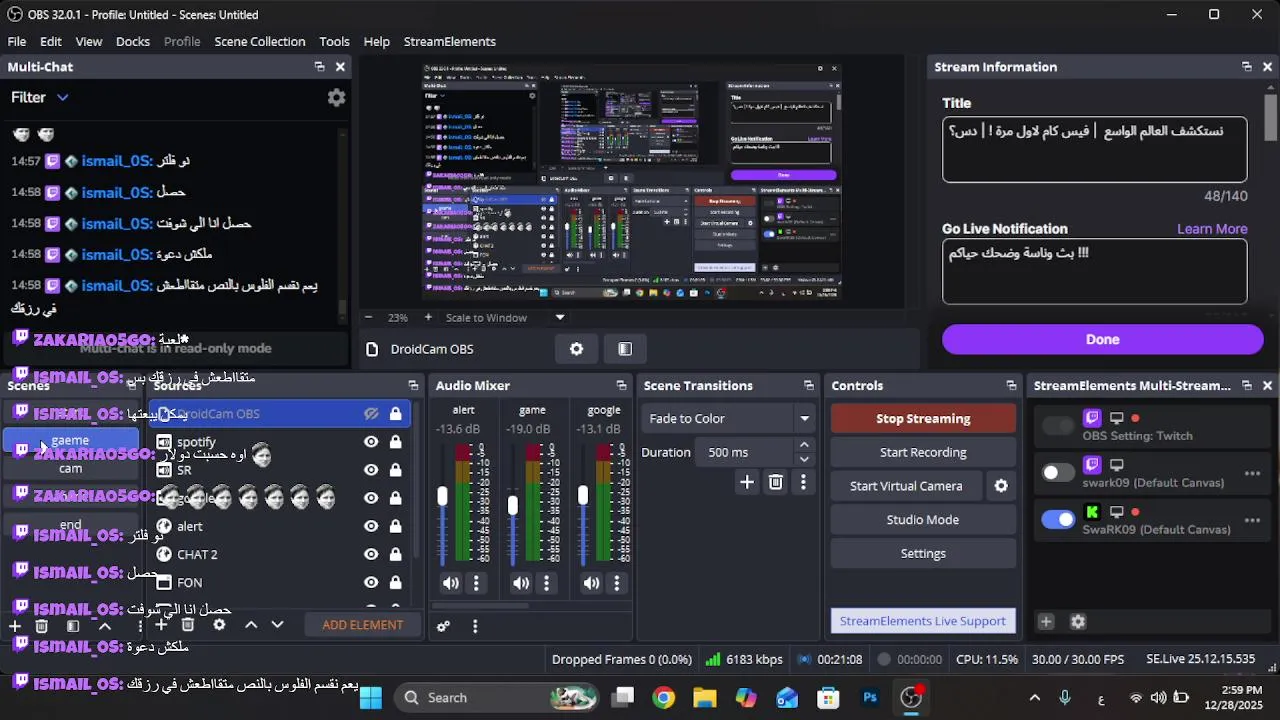Viewport: 1280px width, 720px height.
Task: Open more options for swark09 output
Action: pyautogui.click(x=1252, y=473)
